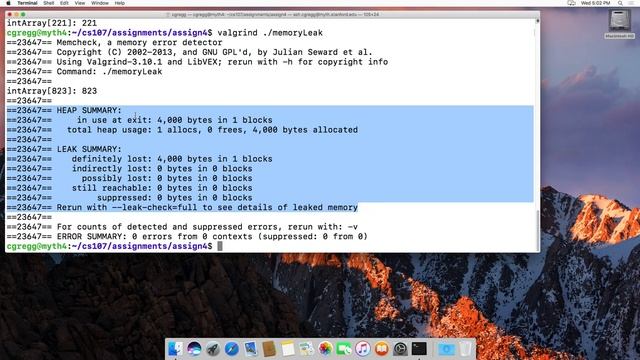Click the clock showing Wed 5:02 PM
640x360 pixels.
pos(596,3)
